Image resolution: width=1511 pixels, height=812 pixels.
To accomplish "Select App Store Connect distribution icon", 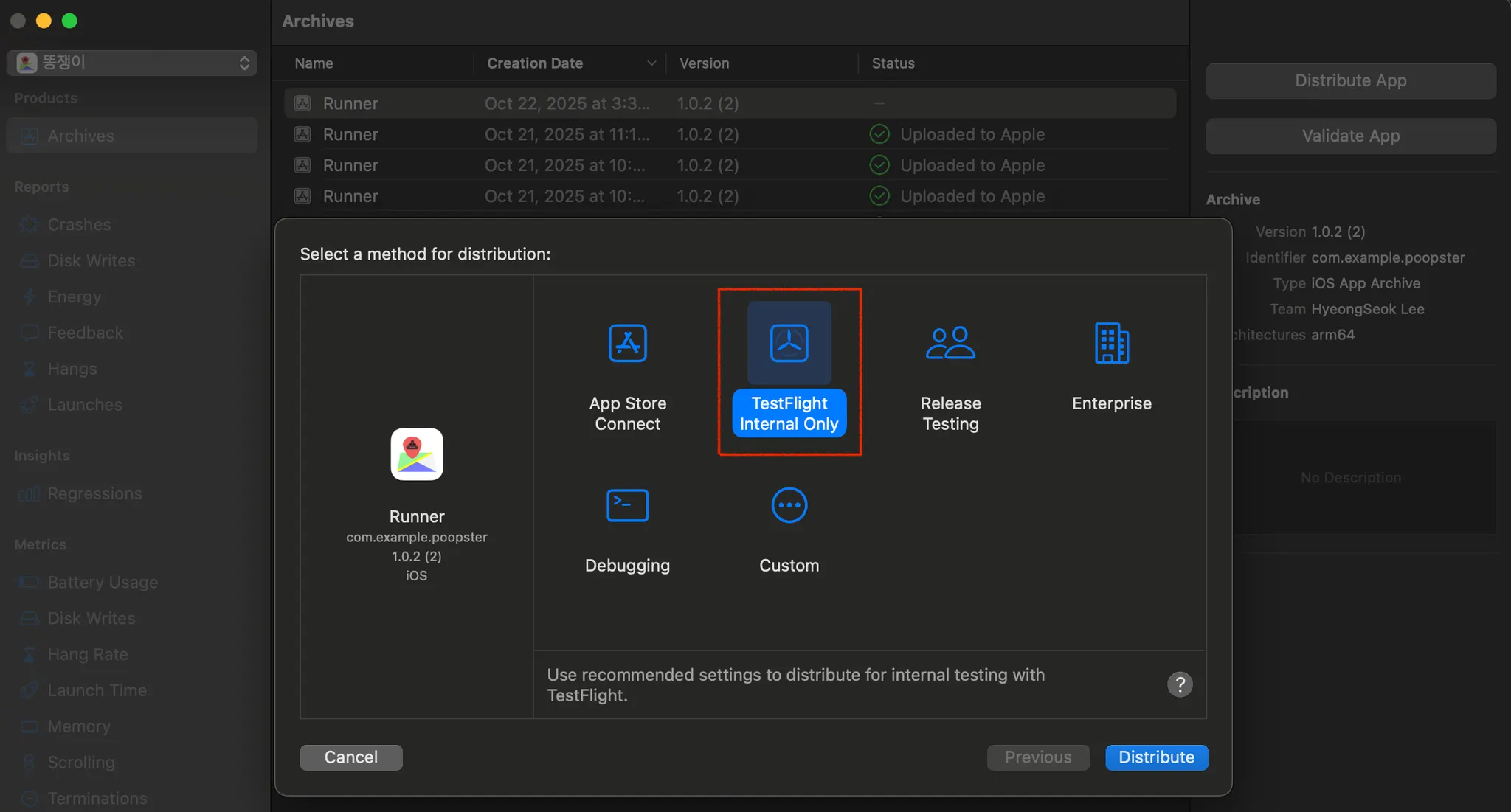I will 627,343.
